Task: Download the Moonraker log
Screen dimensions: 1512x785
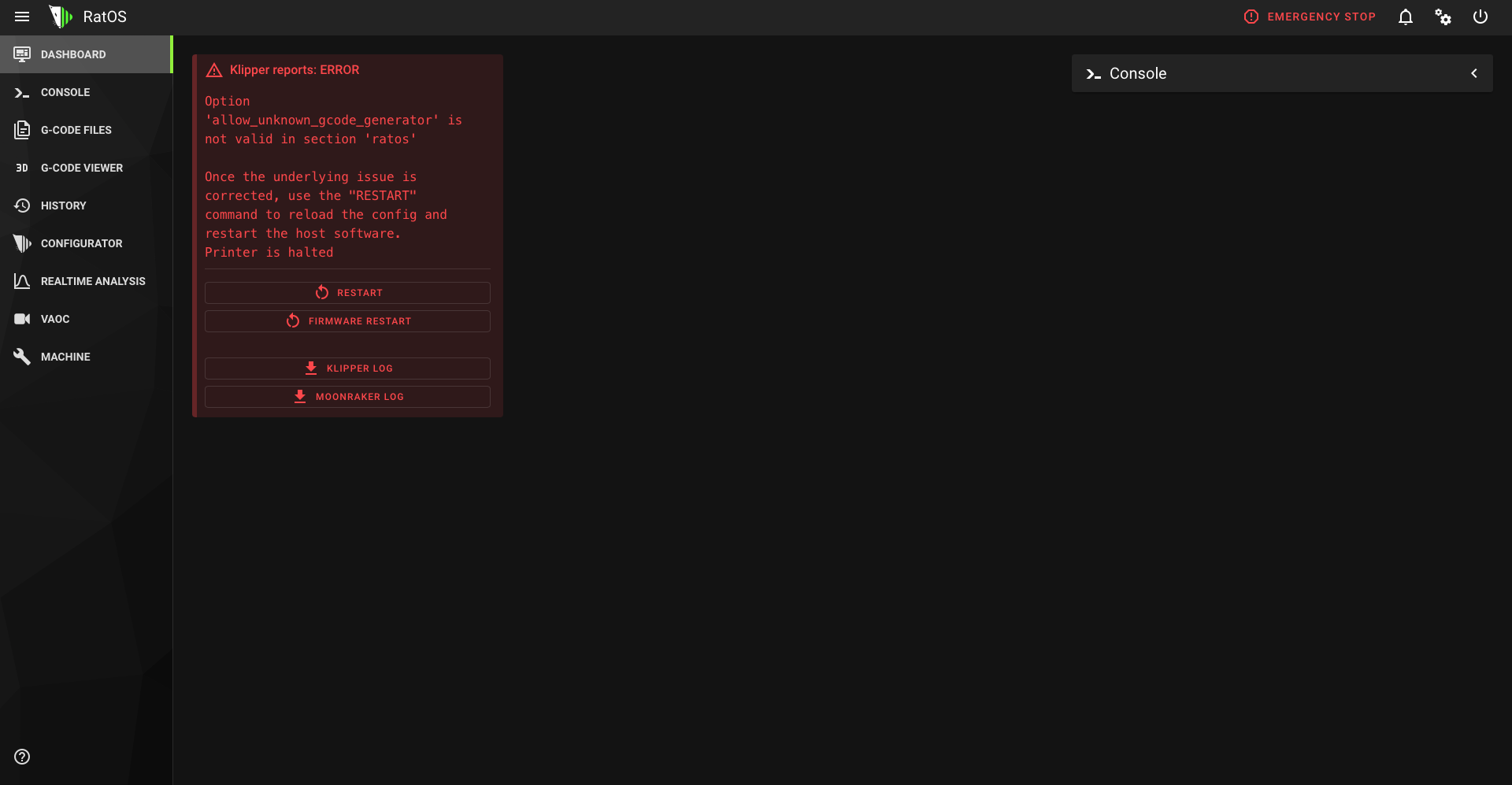Action: pos(347,397)
